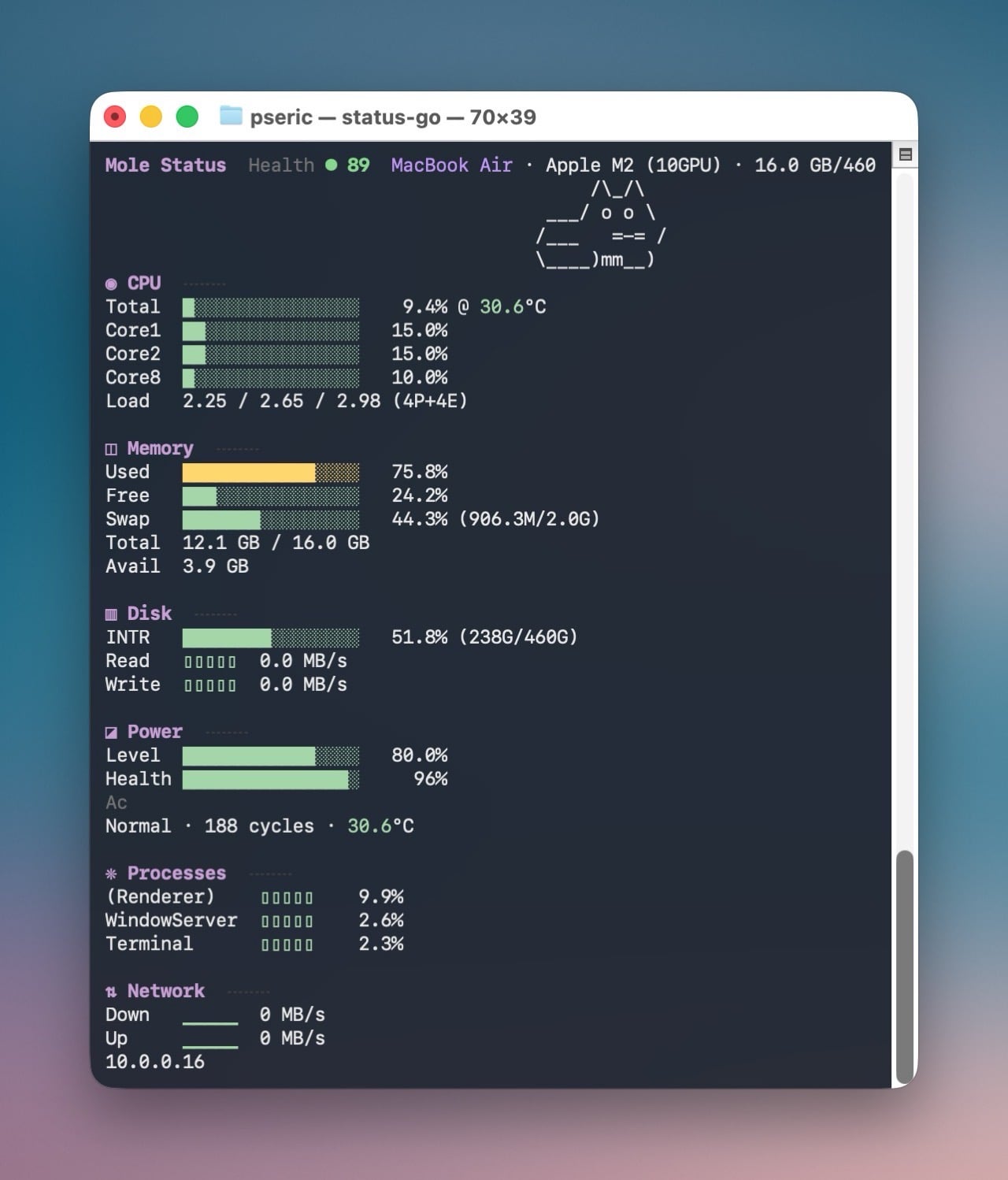
Task: Select the Mole Status heading
Action: tap(165, 165)
